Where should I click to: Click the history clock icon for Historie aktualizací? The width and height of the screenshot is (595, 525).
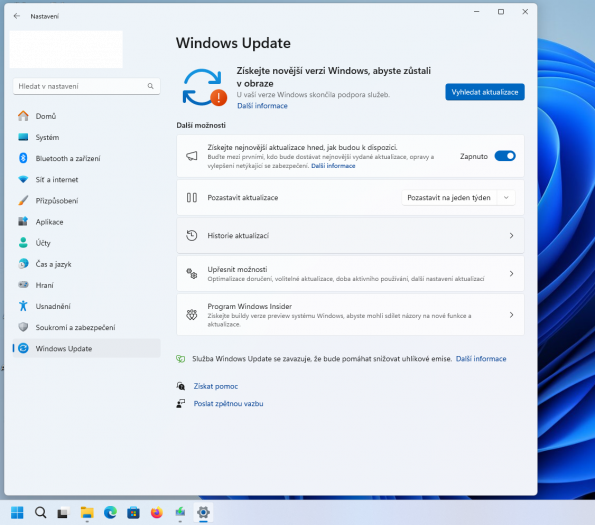(192, 236)
